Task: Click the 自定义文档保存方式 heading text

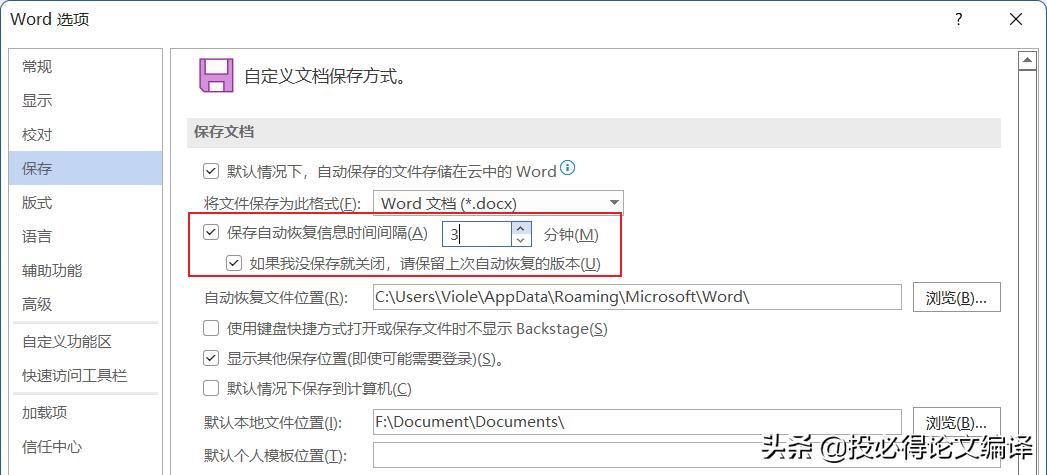Action: coord(325,76)
